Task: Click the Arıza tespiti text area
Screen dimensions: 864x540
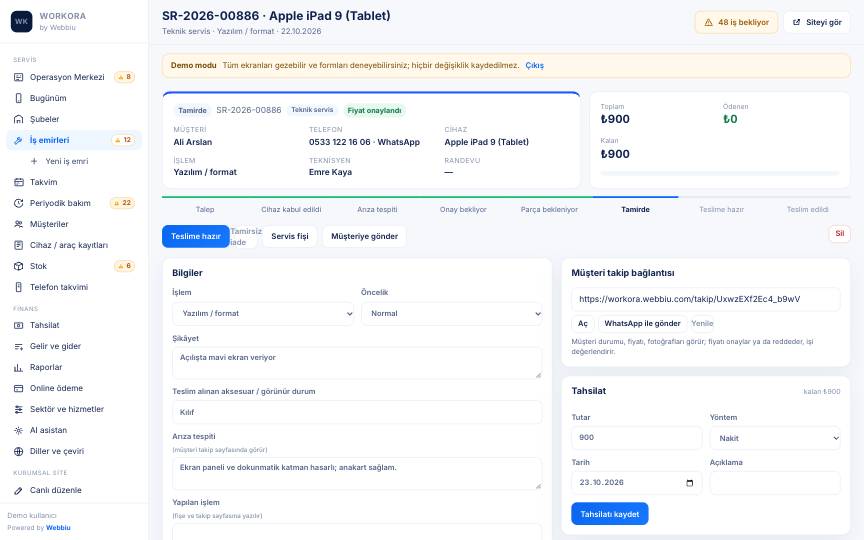Action: click(357, 474)
